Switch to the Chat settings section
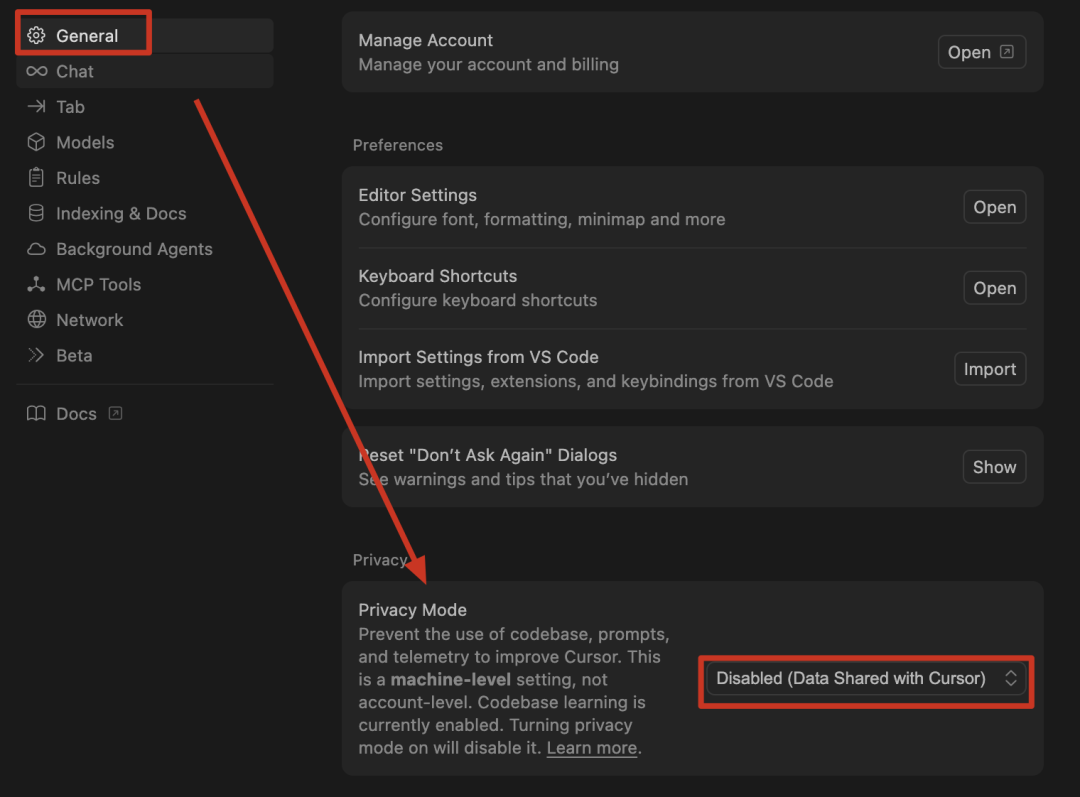The image size is (1080, 797). pos(145,71)
